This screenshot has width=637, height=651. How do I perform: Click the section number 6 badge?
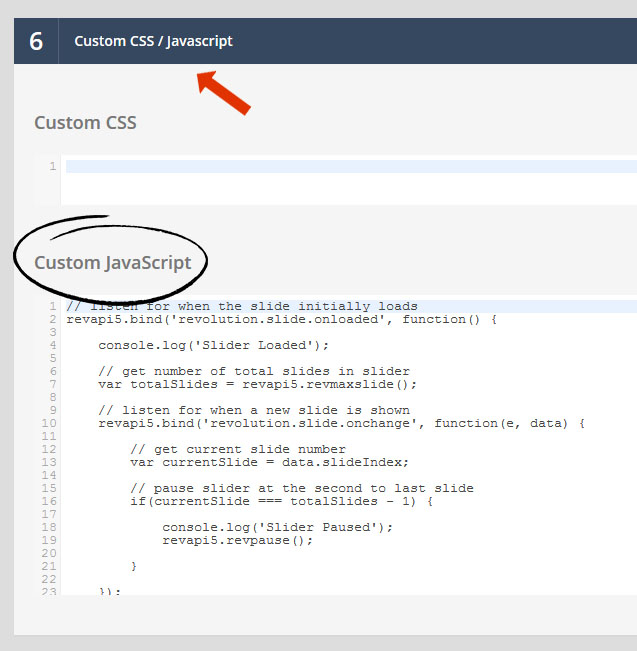36,41
